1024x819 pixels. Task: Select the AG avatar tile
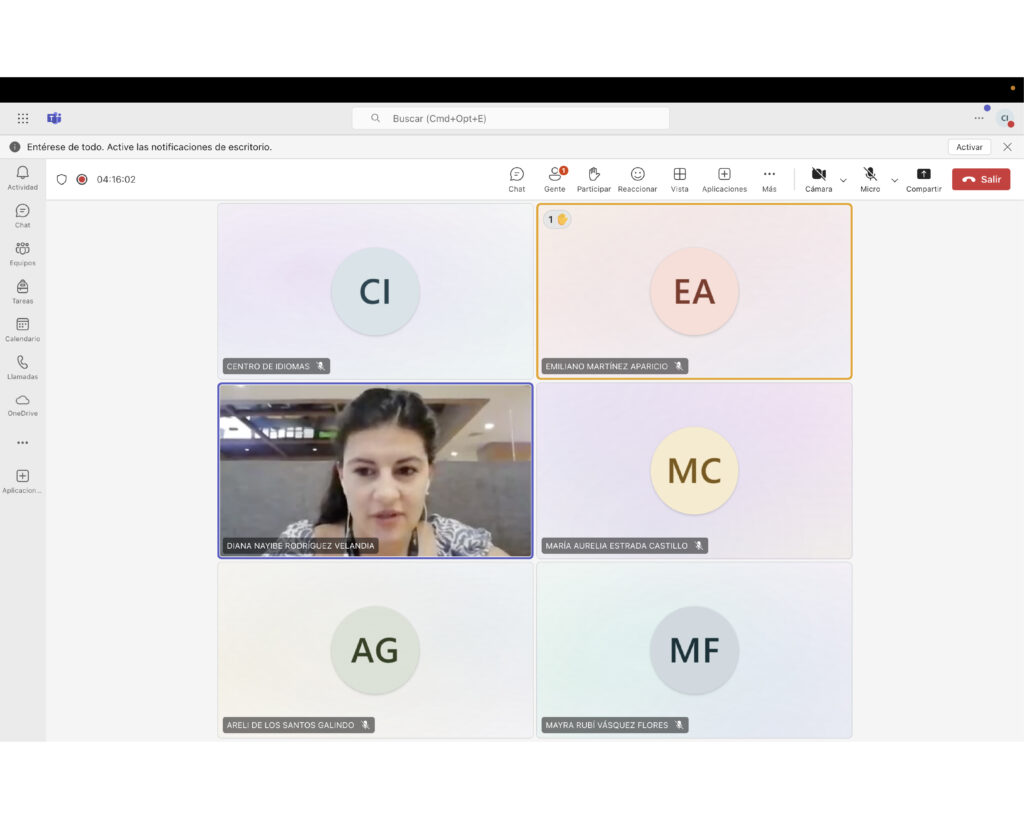(375, 650)
